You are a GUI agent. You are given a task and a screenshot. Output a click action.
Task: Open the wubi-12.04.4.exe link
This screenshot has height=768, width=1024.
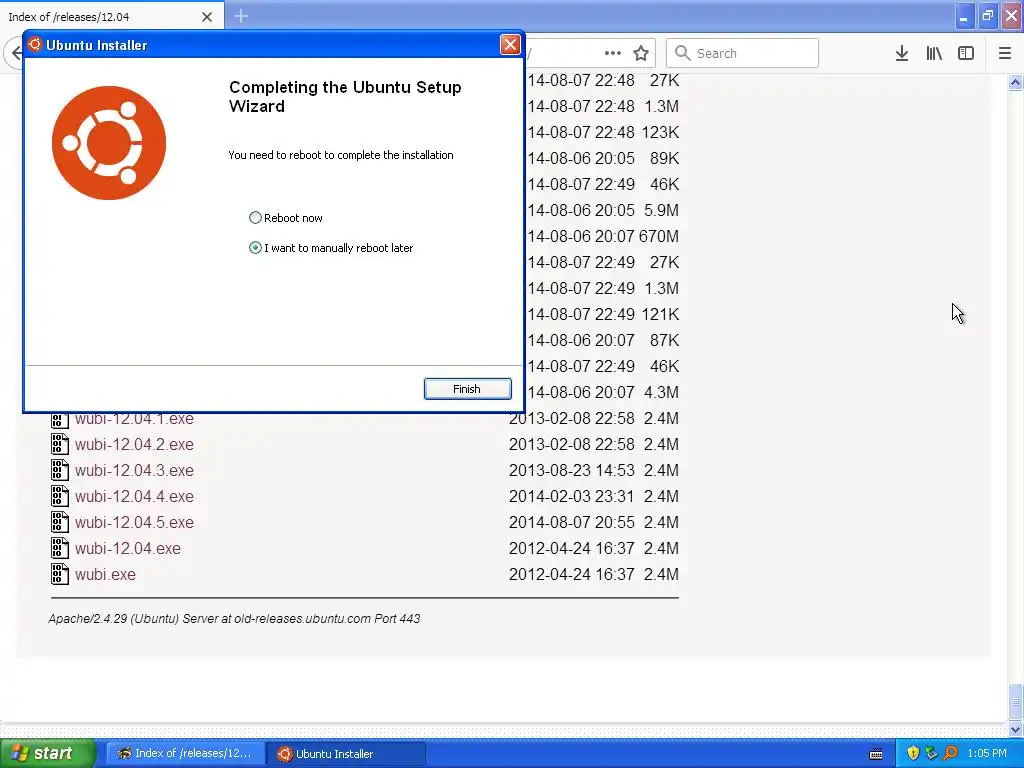[x=134, y=496]
